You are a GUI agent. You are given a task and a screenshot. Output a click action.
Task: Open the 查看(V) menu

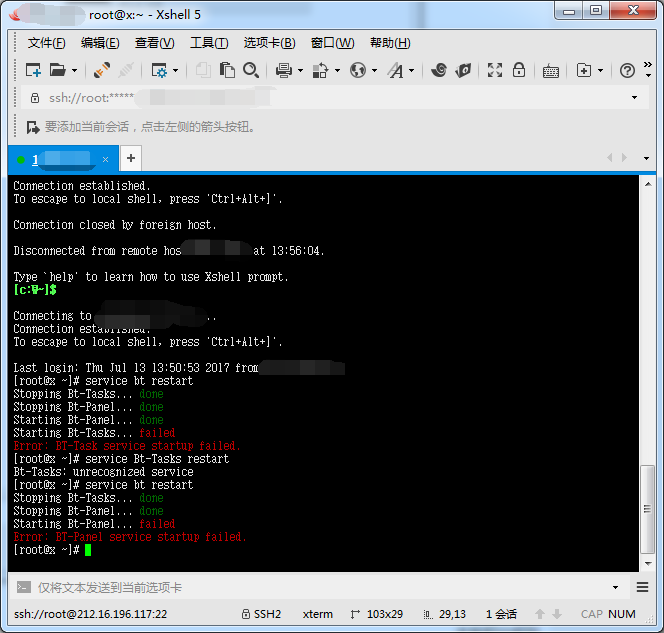(x=155, y=43)
